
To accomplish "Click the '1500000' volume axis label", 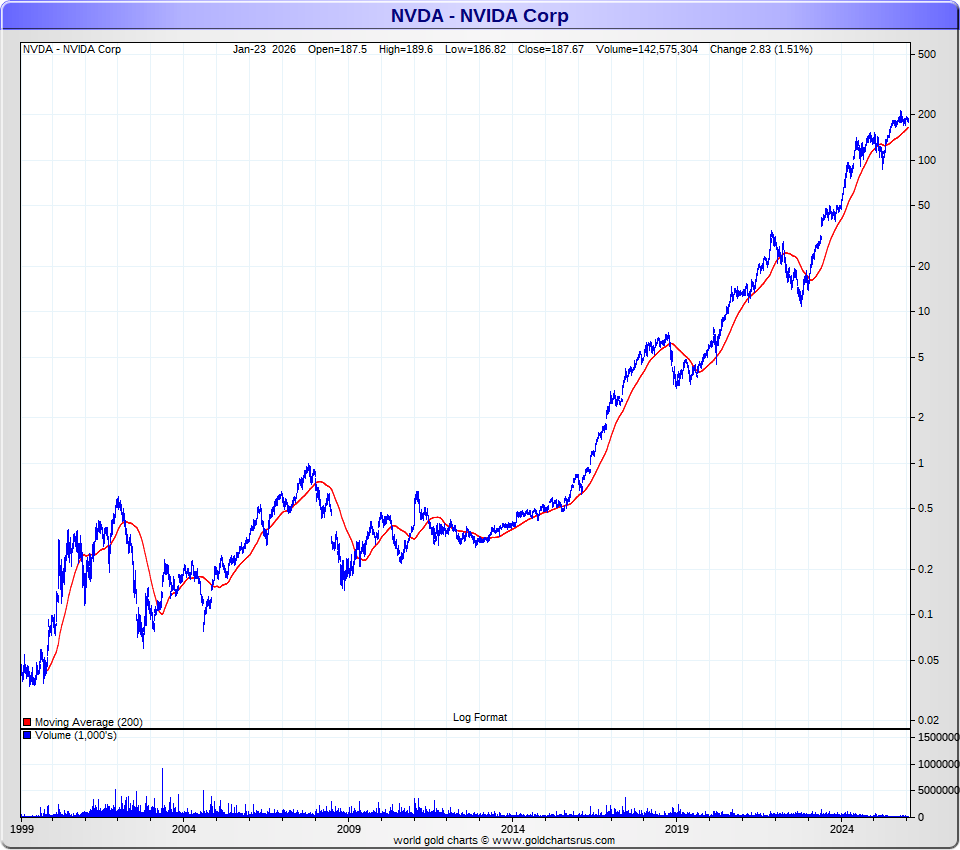I will click(939, 737).
